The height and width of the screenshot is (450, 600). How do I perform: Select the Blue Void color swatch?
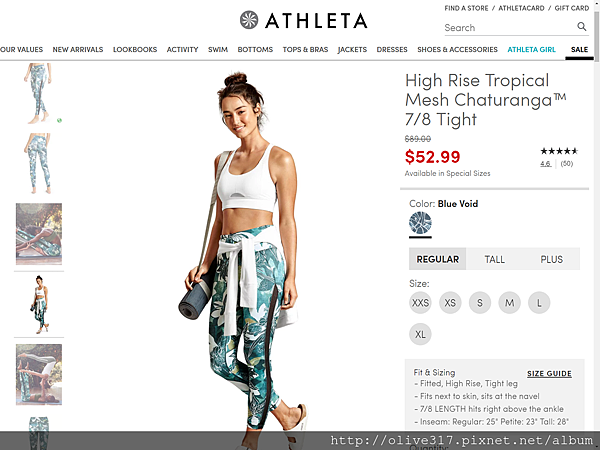[x=420, y=223]
